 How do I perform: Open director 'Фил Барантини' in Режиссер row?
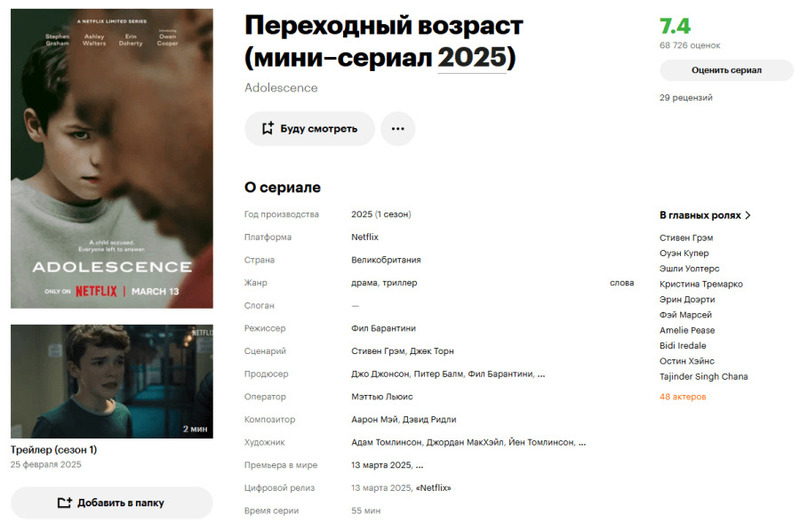point(383,328)
